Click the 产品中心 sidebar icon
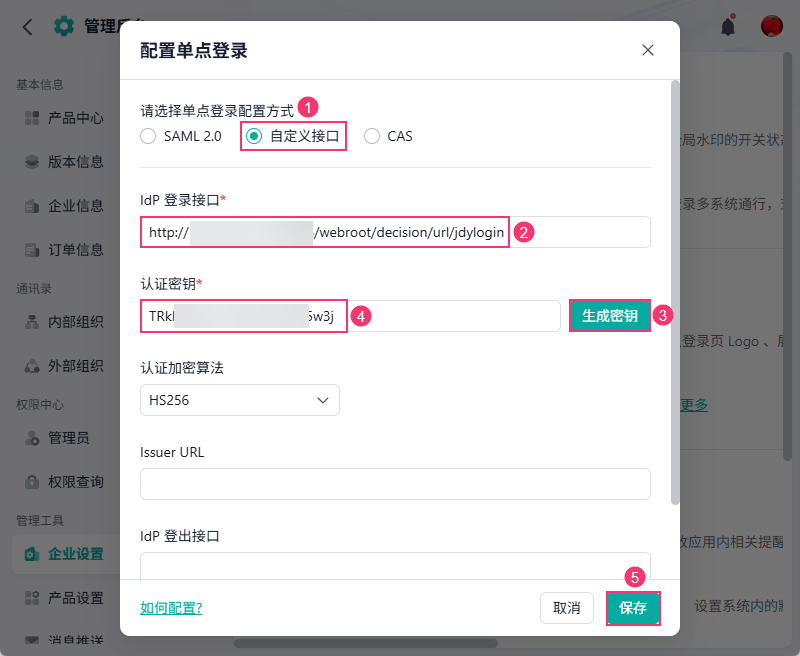The height and width of the screenshot is (656, 800). tap(32, 118)
